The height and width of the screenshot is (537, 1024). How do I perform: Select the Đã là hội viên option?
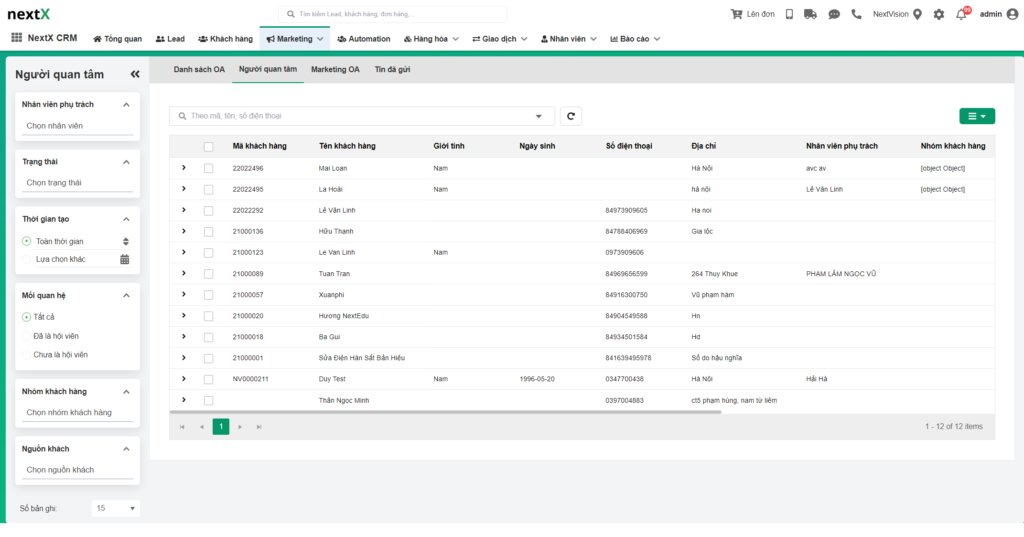pos(27,336)
